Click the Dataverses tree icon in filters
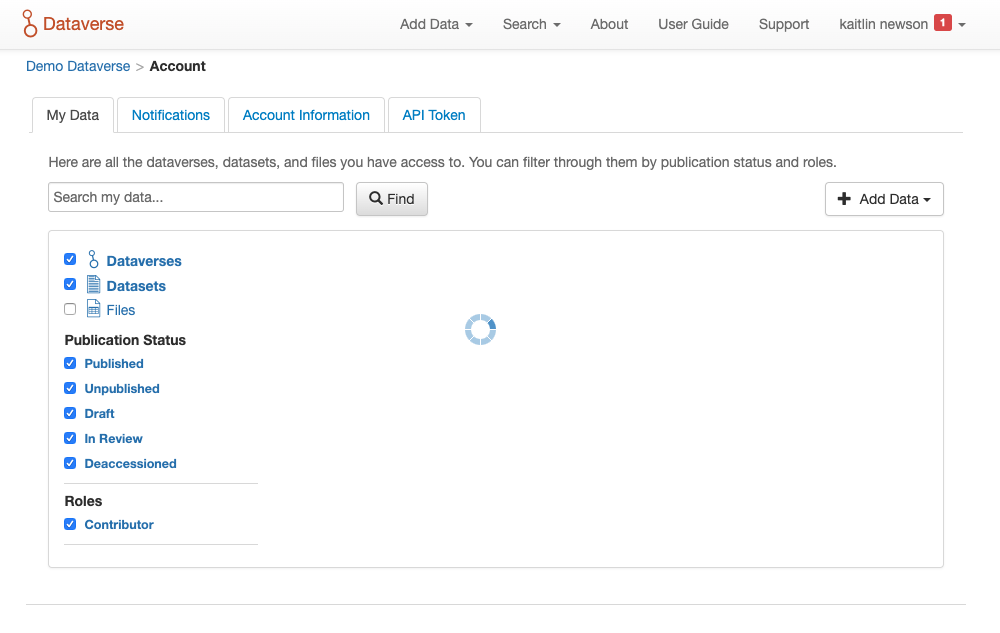Viewport: 1000px width, 633px height. (93, 259)
